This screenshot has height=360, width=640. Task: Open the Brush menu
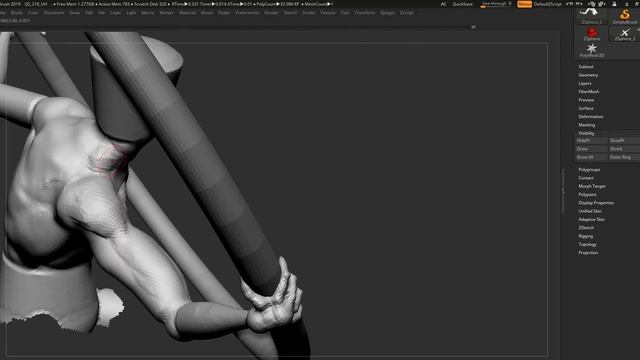pyautogui.click(x=16, y=13)
